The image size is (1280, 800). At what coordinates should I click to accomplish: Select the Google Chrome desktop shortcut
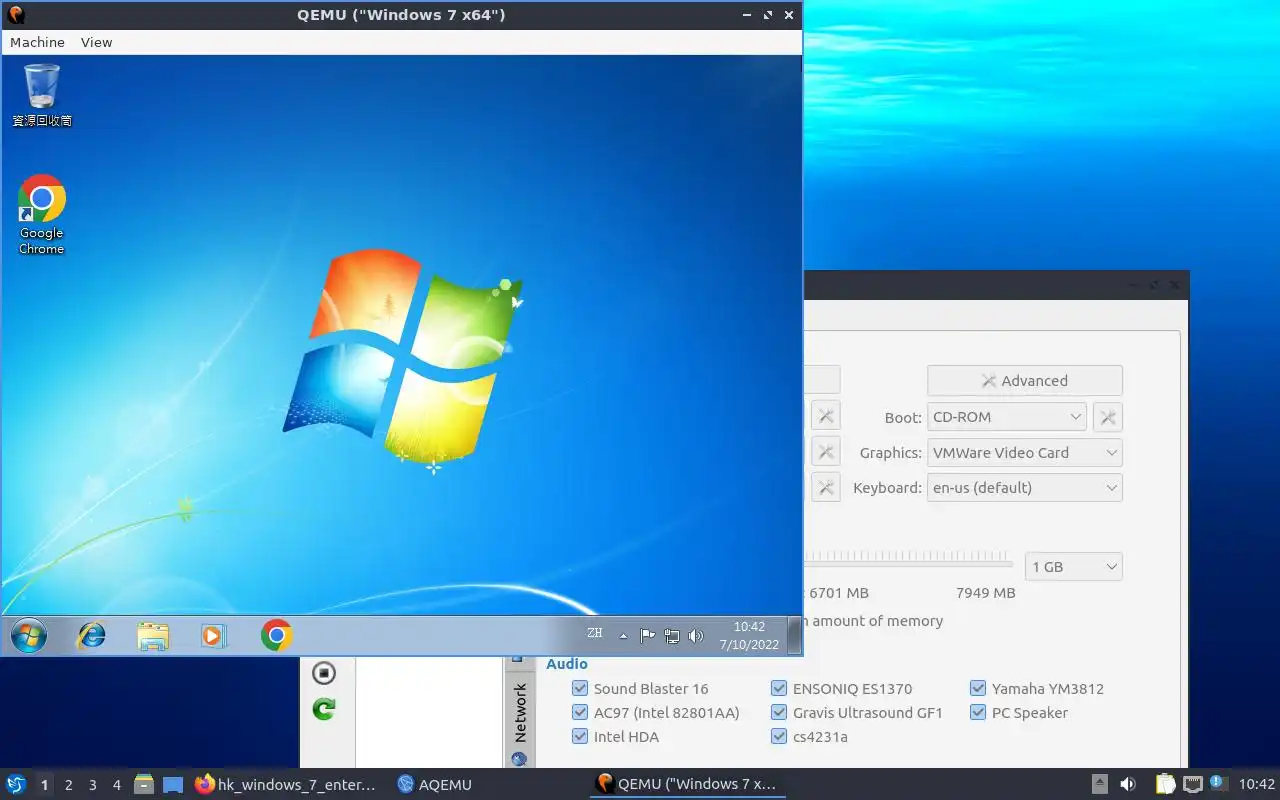[x=42, y=215]
